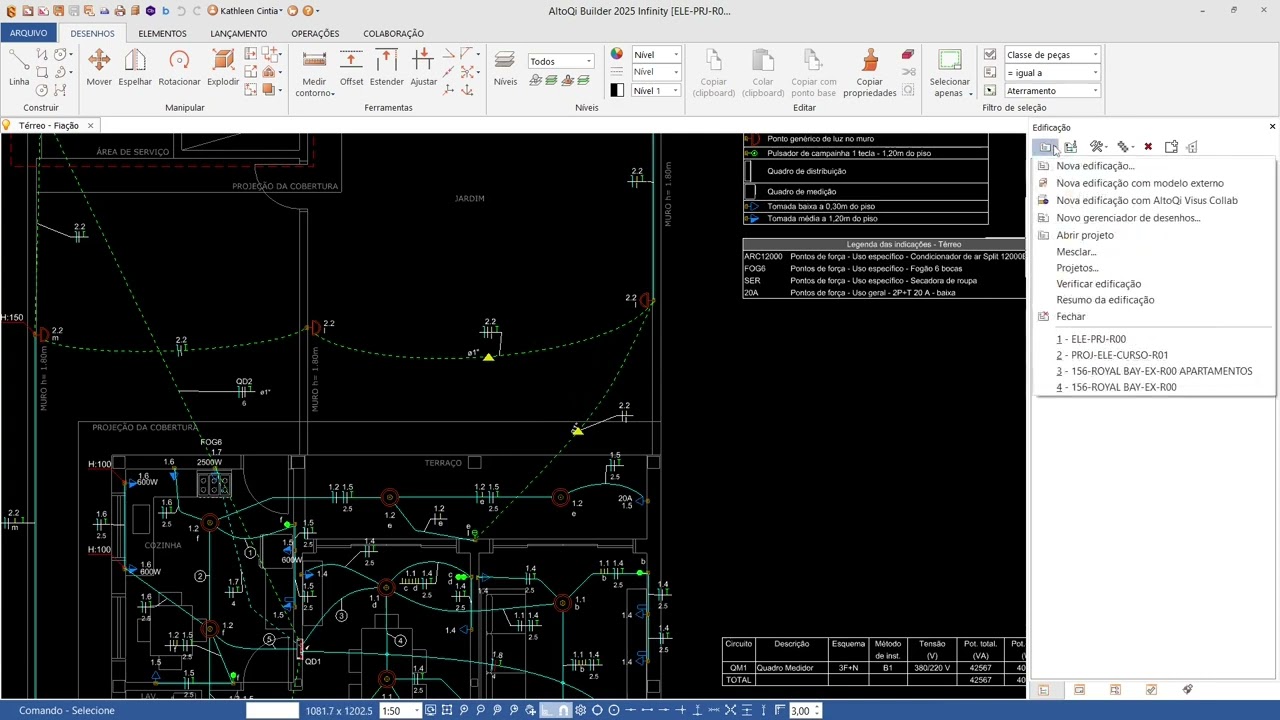Image resolution: width=1280 pixels, height=720 pixels.
Task: Open the LANÇAMENTO ribbon tab
Action: click(239, 33)
